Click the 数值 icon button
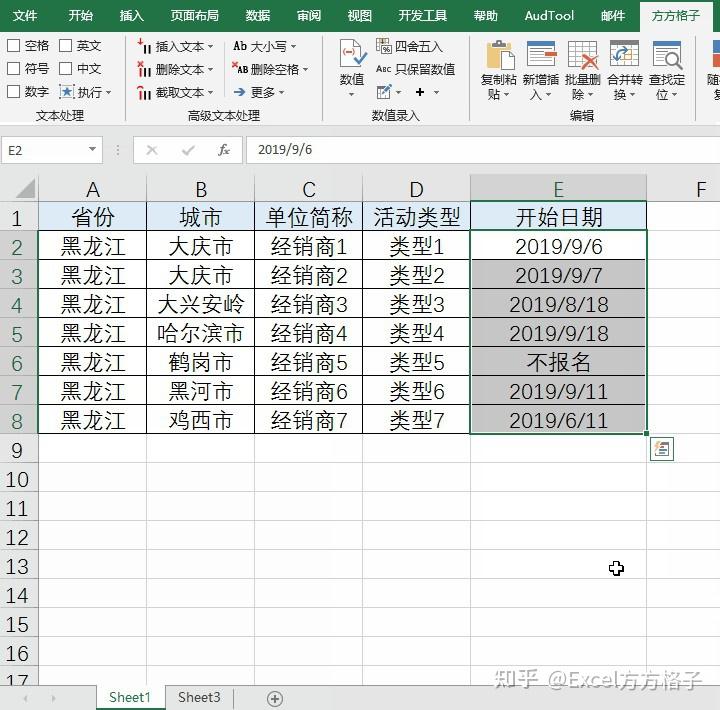This screenshot has height=710, width=720. pos(352,54)
